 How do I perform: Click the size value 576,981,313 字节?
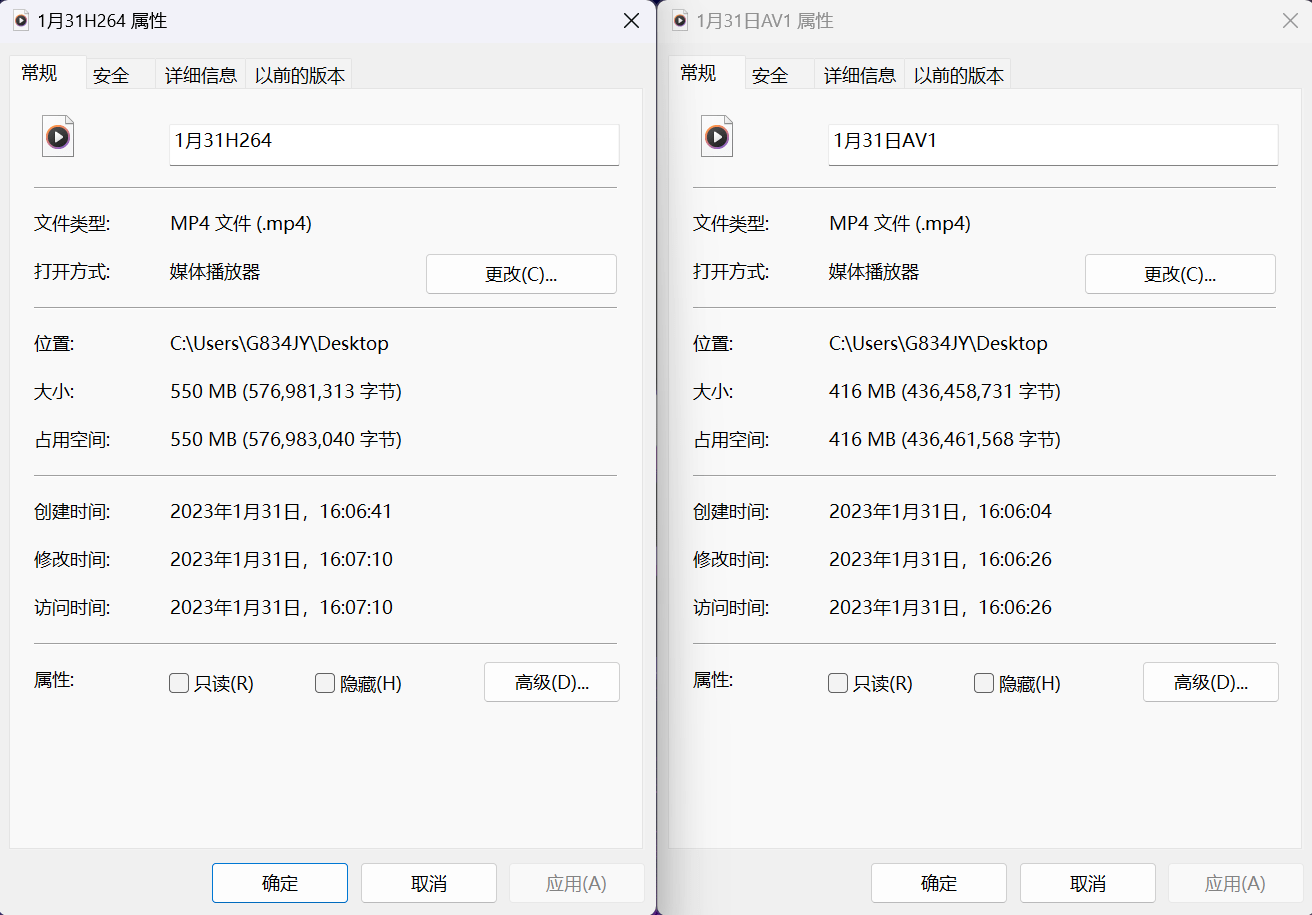(x=322, y=391)
